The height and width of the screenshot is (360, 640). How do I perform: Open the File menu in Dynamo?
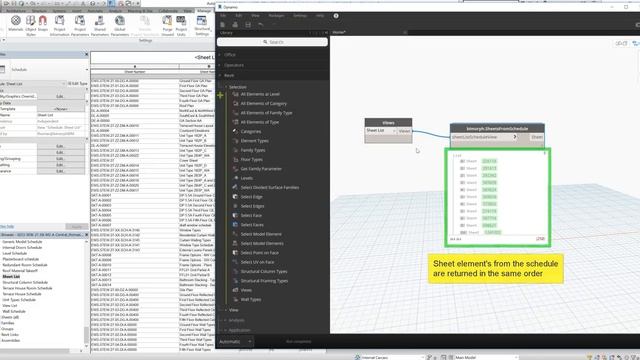tap(223, 16)
